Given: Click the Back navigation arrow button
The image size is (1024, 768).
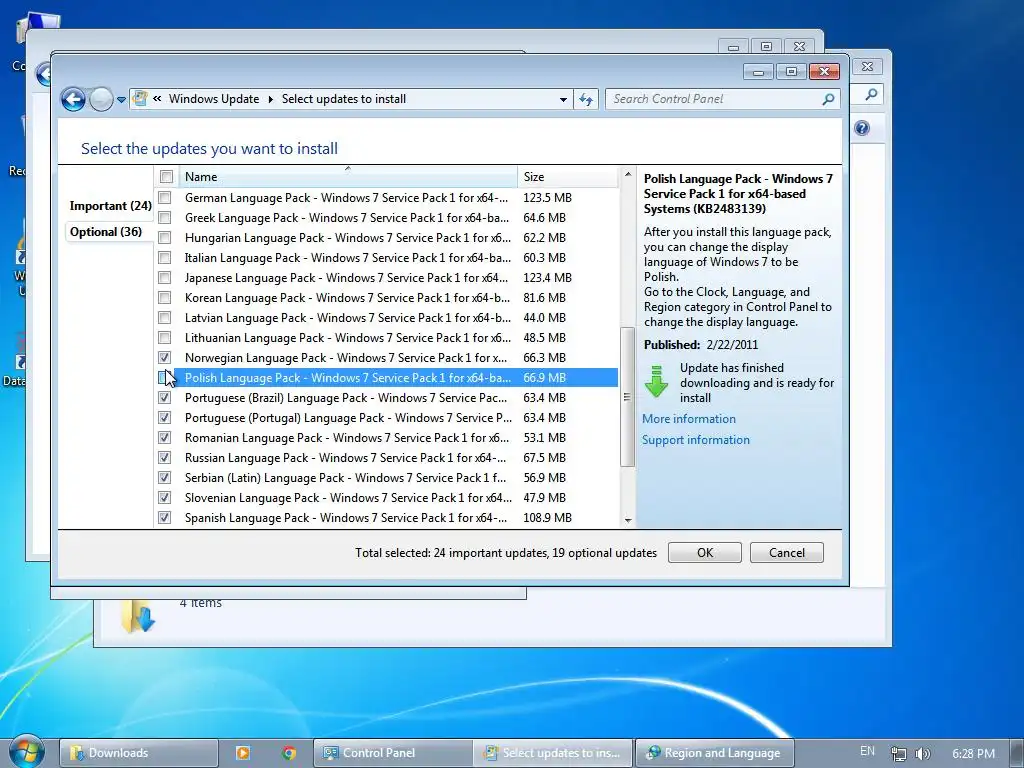Looking at the screenshot, I should (73, 99).
